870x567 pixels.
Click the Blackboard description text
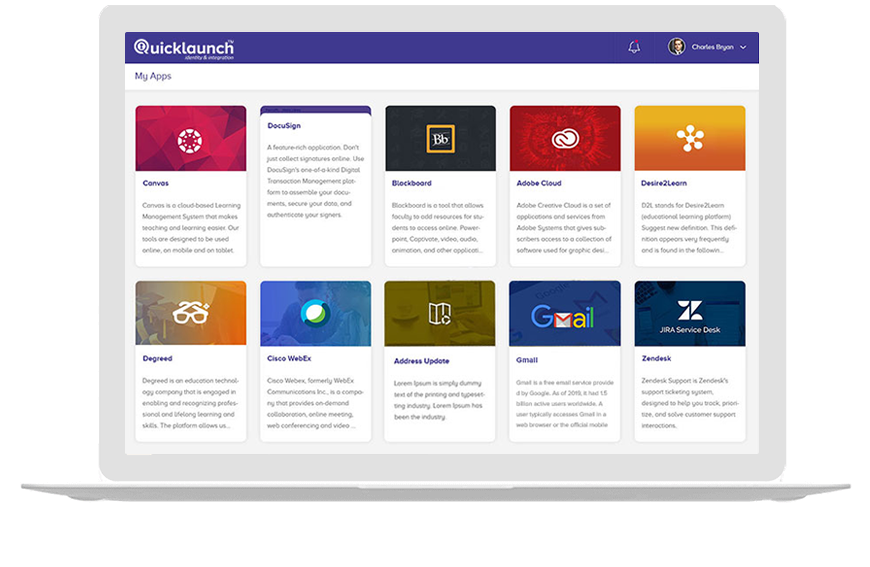tap(438, 228)
